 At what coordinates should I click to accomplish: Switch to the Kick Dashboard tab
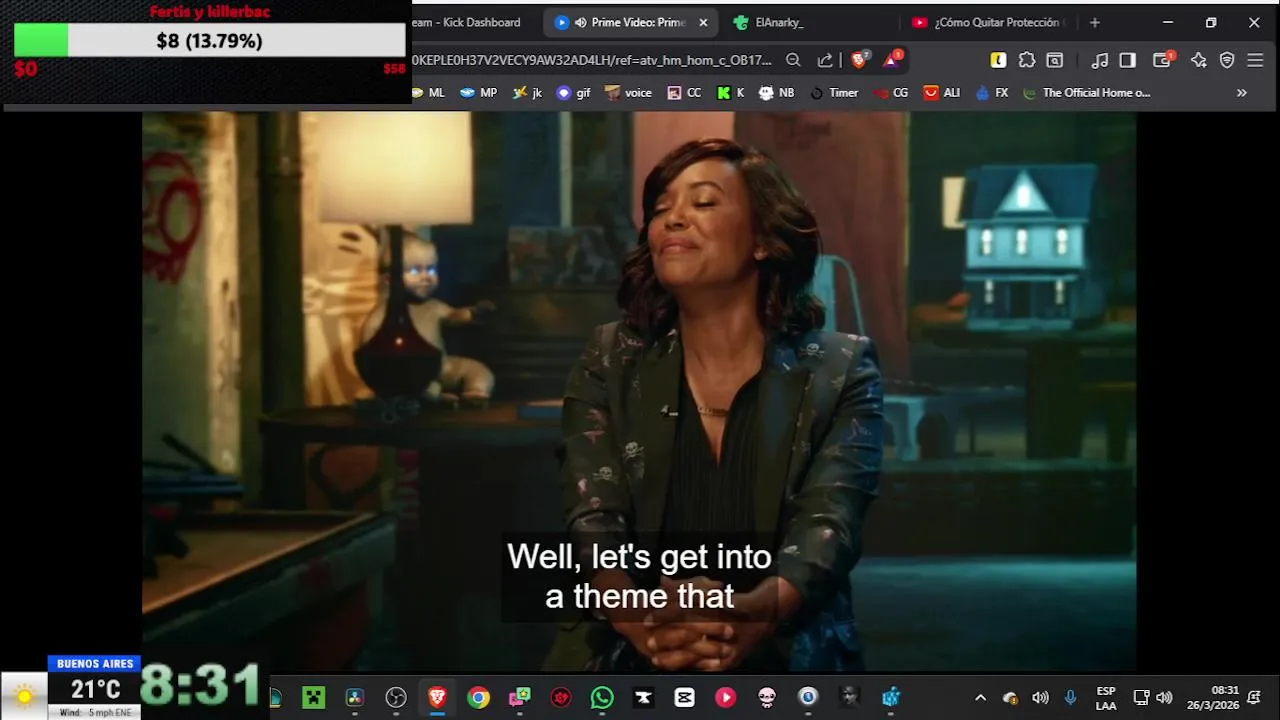point(467,22)
